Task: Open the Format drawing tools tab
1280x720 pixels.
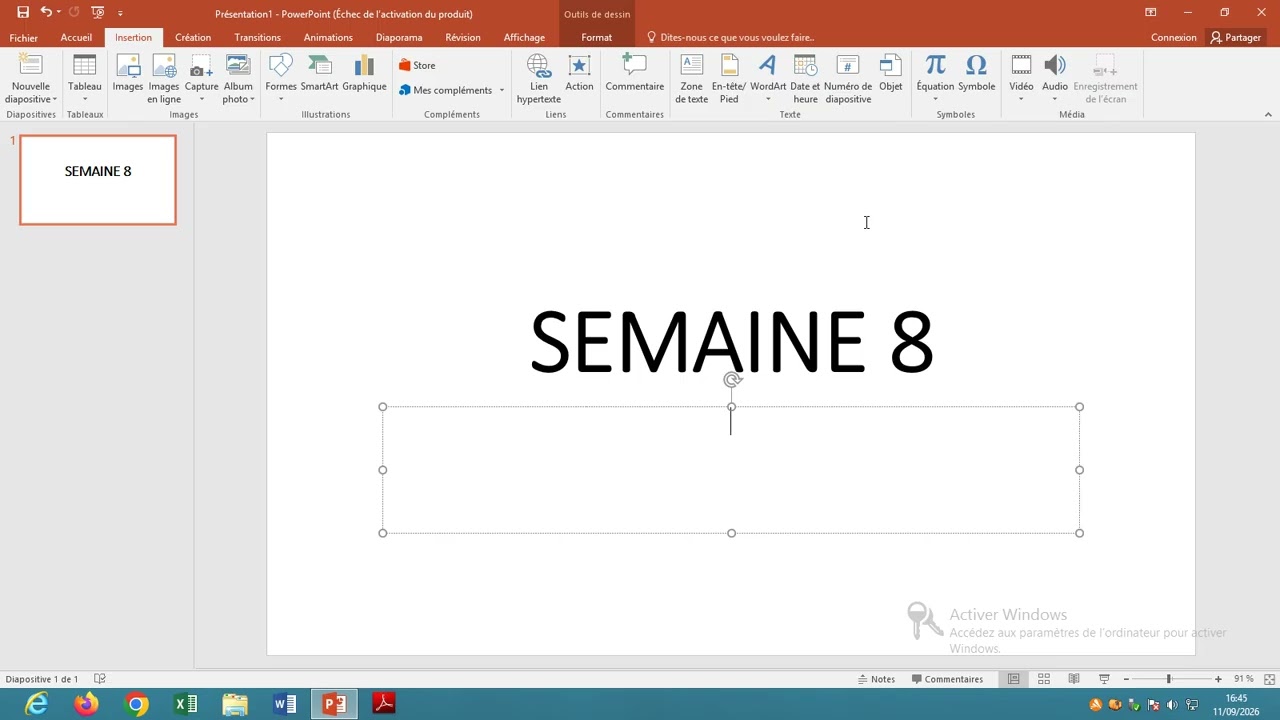Action: pyautogui.click(x=597, y=37)
